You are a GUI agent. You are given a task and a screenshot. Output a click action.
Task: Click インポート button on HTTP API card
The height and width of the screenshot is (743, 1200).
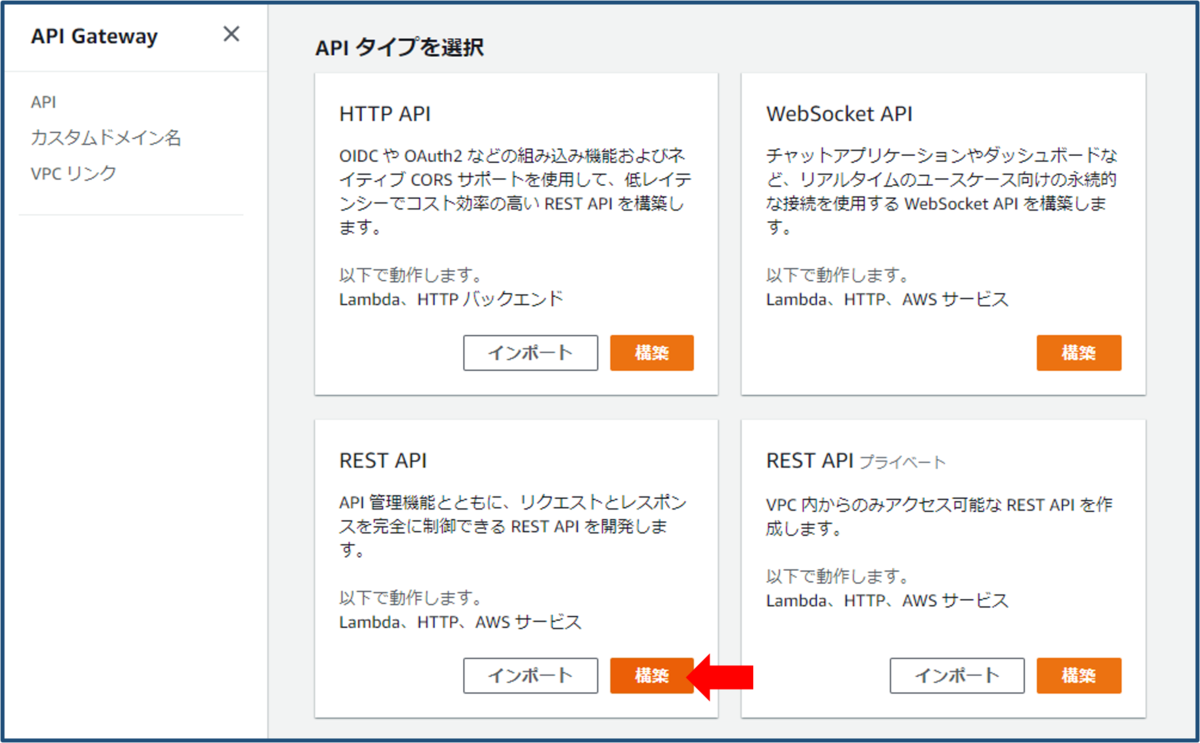click(530, 353)
